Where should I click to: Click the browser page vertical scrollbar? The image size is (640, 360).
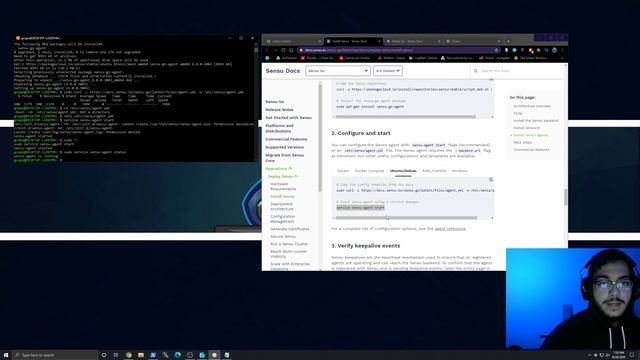coord(566,197)
